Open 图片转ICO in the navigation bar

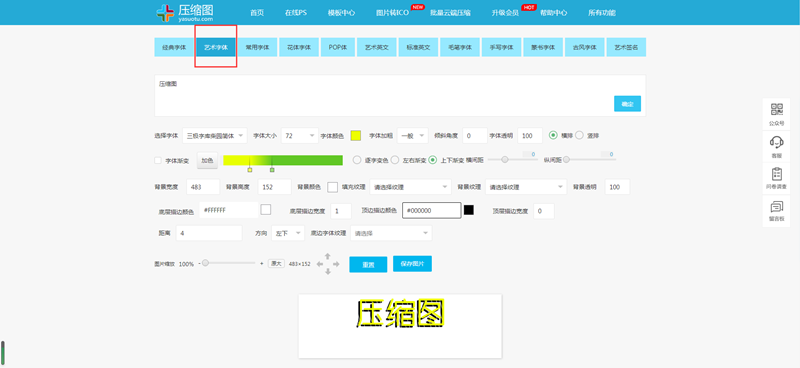tap(392, 13)
